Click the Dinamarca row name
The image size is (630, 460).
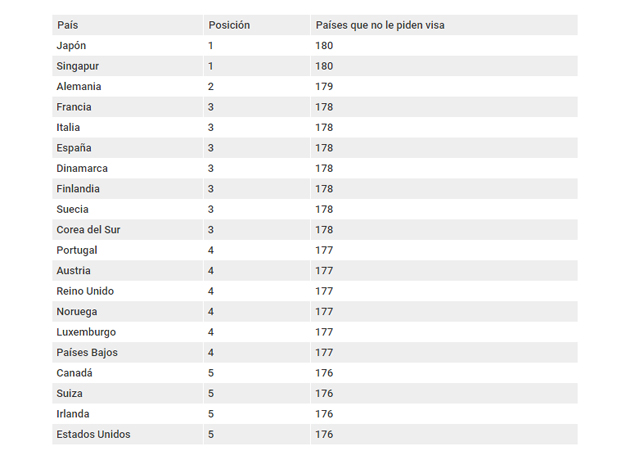82,169
